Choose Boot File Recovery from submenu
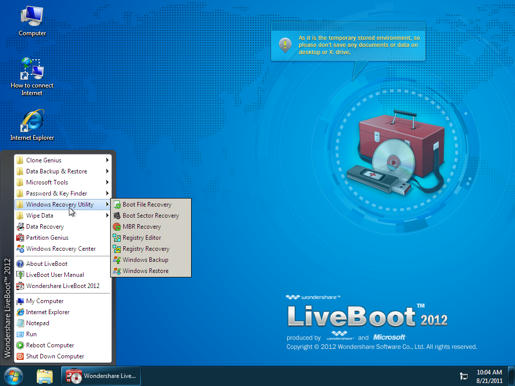515x386 pixels. point(151,205)
